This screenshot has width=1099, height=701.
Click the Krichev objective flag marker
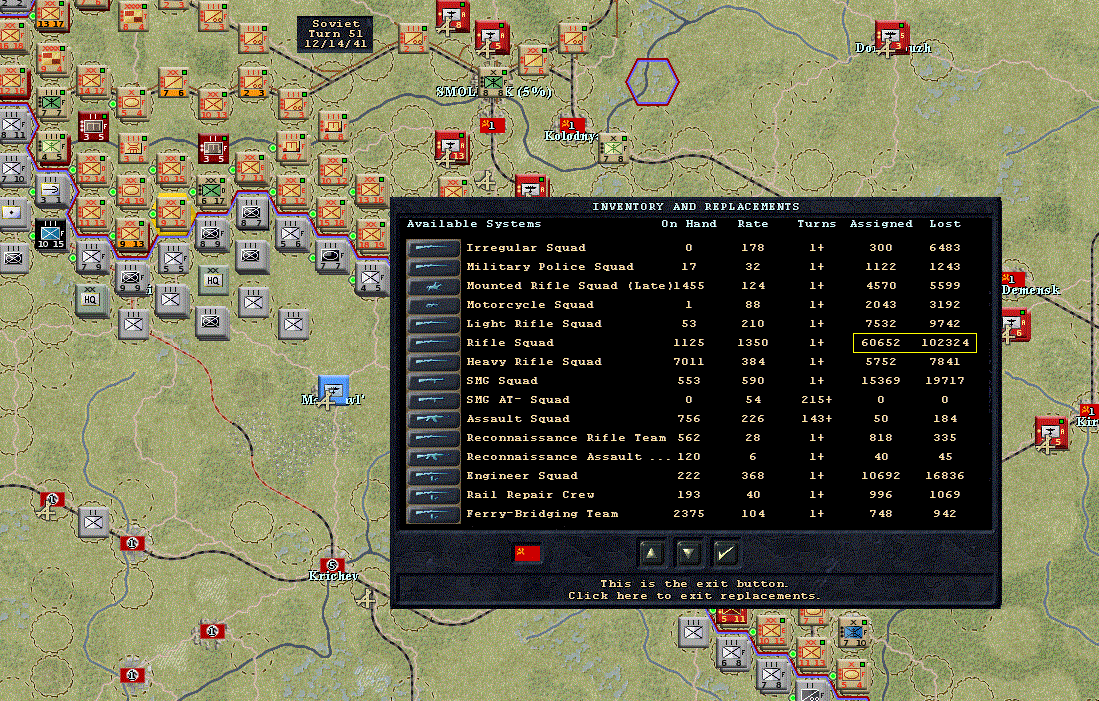point(332,565)
